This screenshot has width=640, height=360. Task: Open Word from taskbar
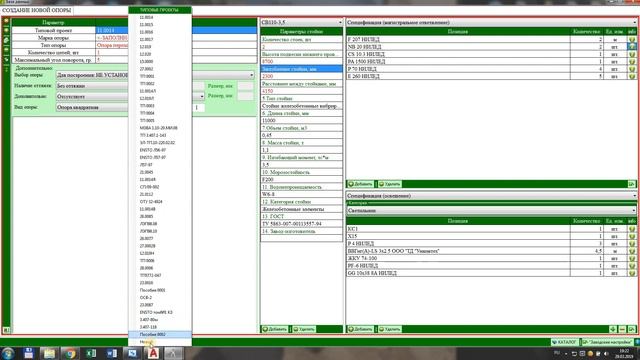pyautogui.click(x=112, y=353)
